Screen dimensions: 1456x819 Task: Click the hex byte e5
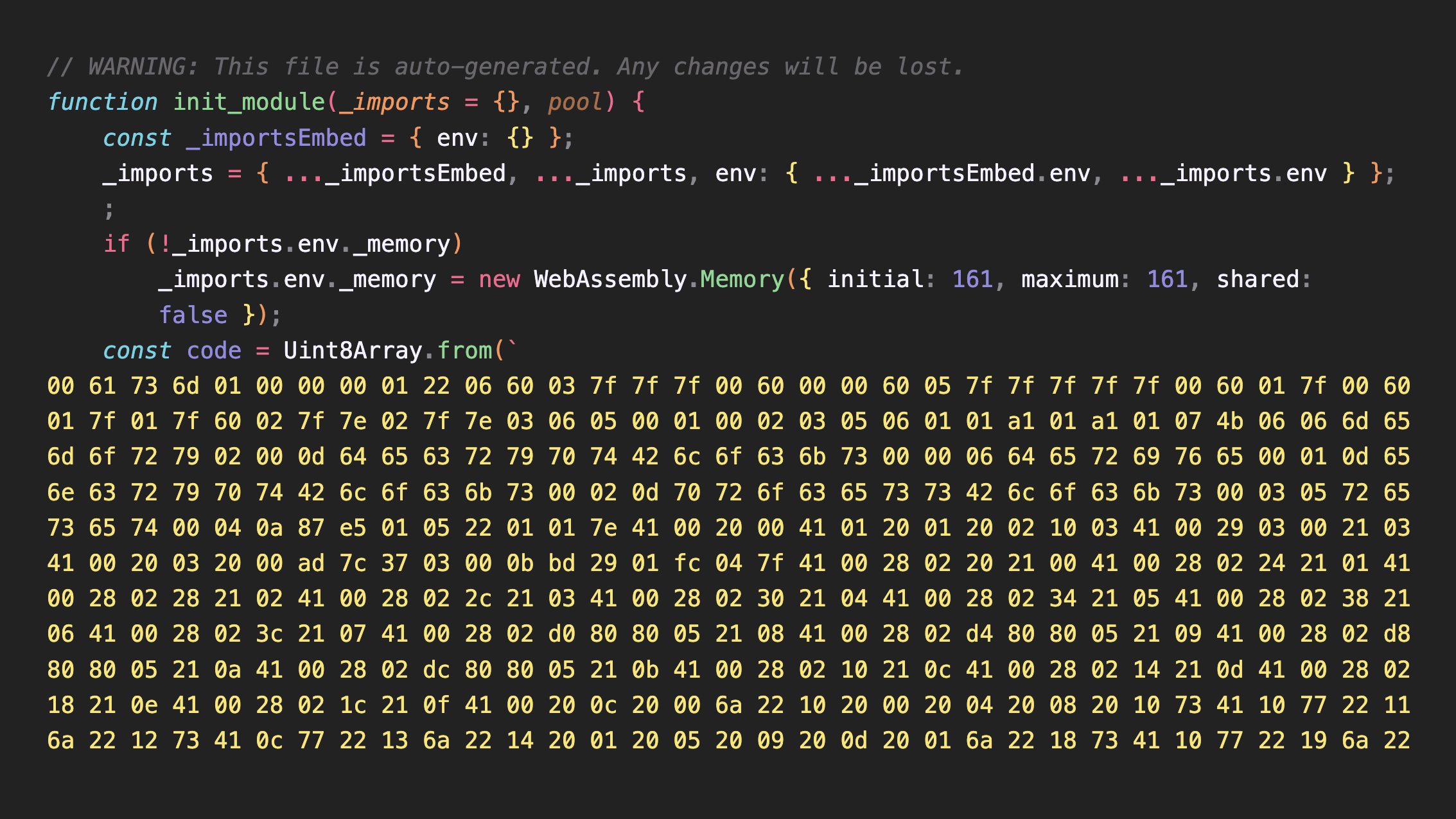point(353,528)
